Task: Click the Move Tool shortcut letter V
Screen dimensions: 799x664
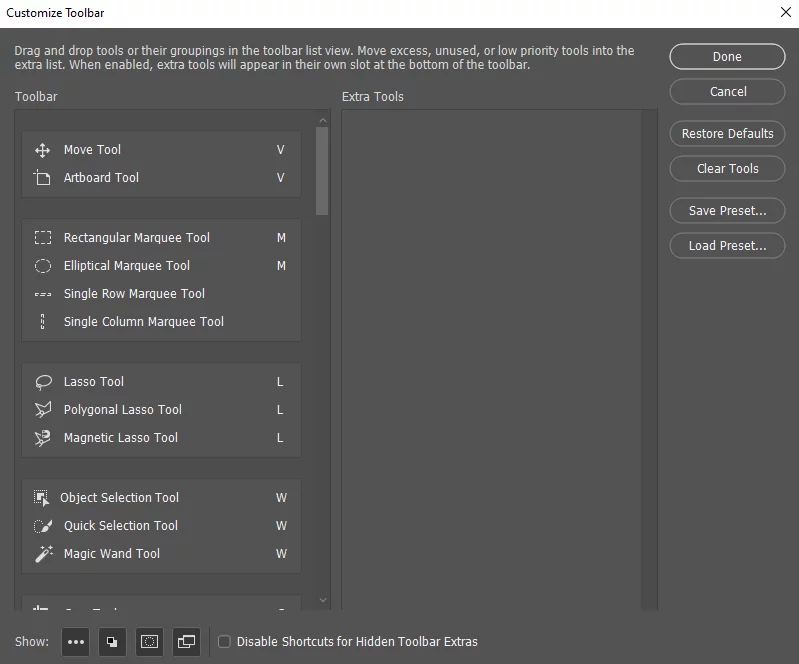Action: click(x=280, y=150)
